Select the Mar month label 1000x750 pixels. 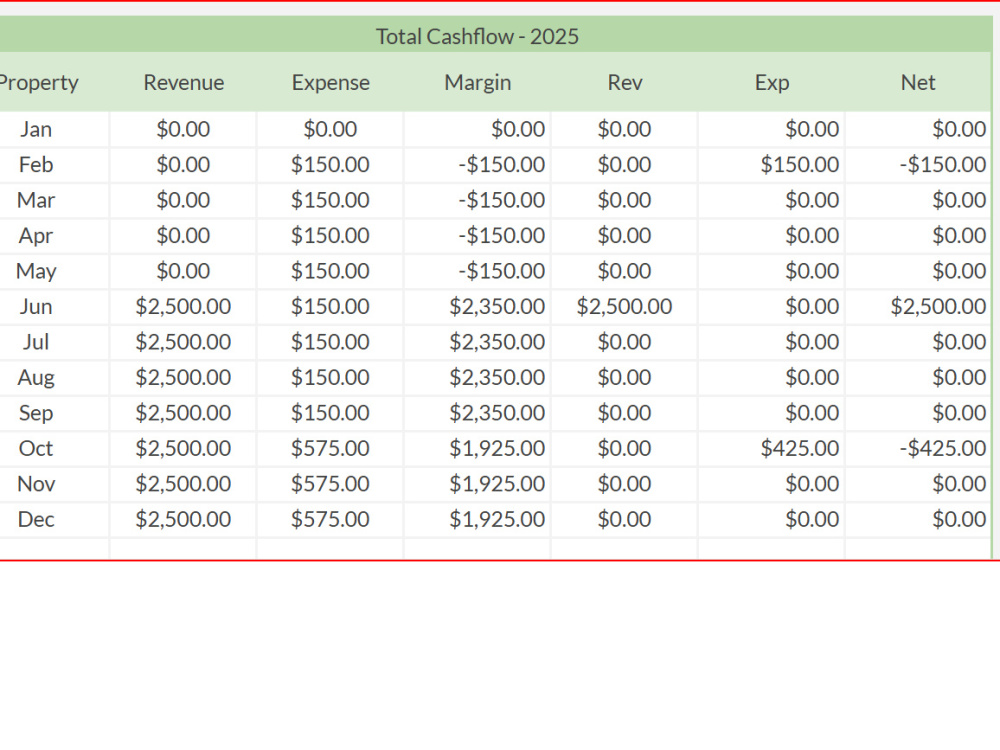(36, 200)
